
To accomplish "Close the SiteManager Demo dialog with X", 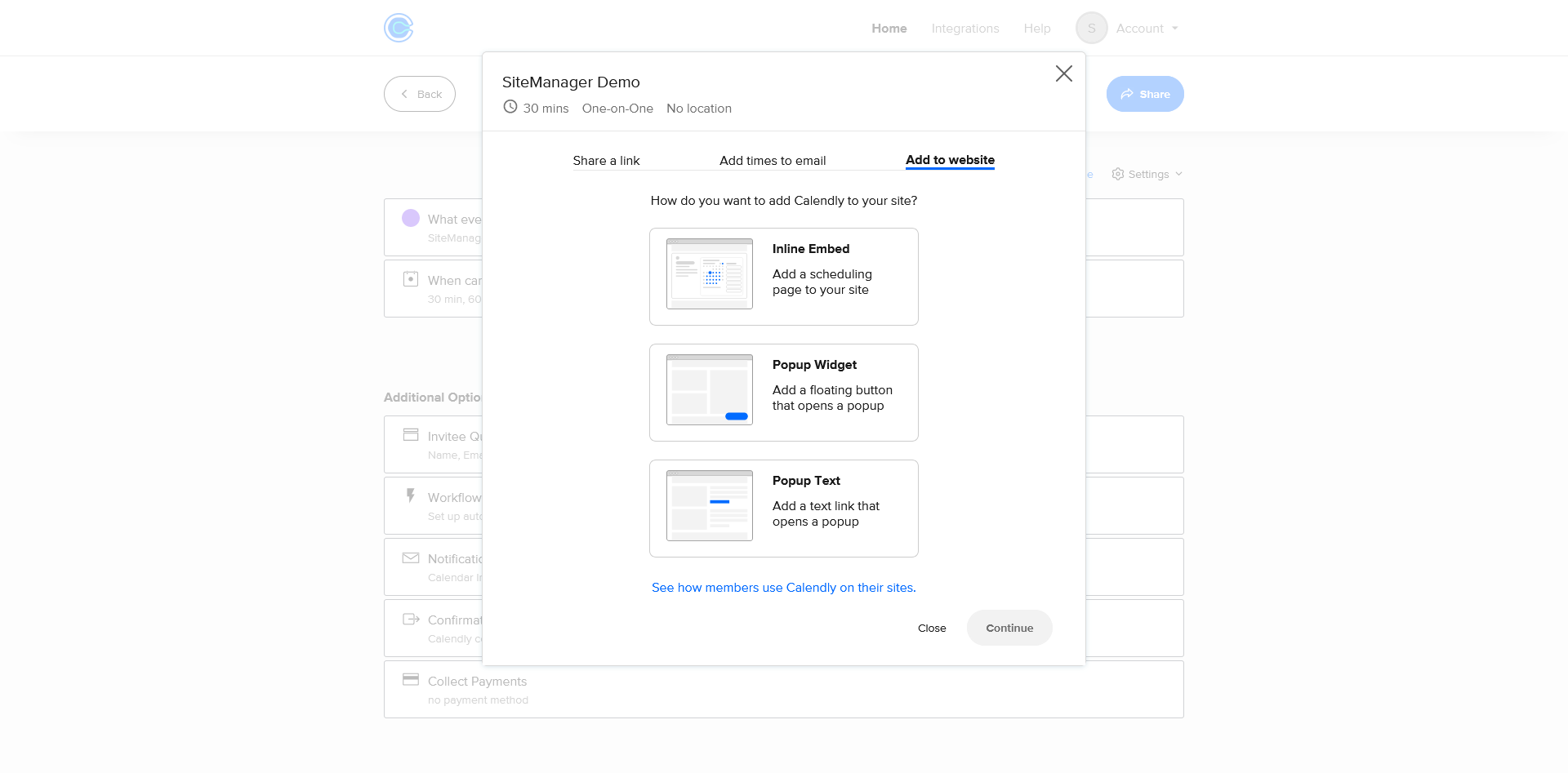I will (1063, 73).
